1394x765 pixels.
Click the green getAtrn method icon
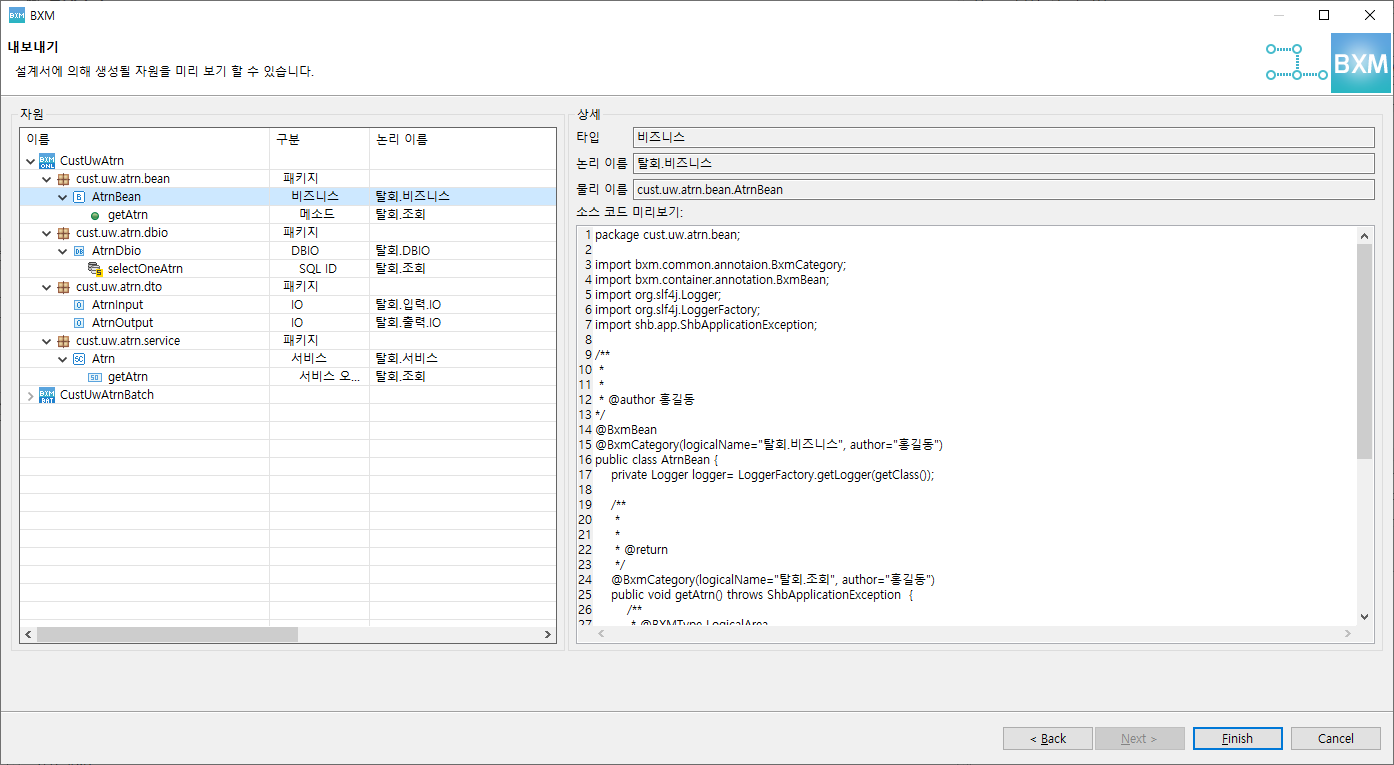(x=95, y=215)
